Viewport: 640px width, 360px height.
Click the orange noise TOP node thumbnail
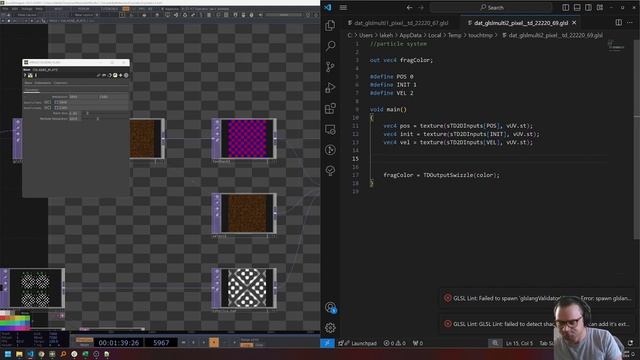(247, 213)
